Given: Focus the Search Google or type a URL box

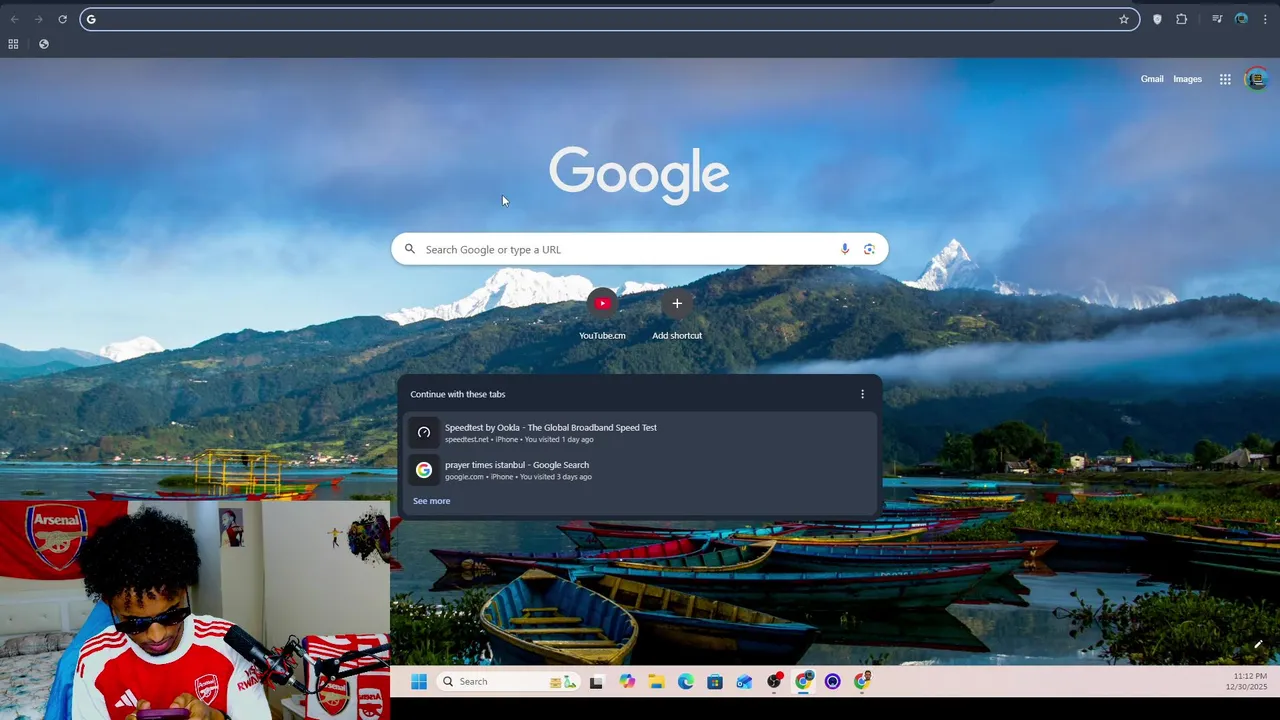Looking at the screenshot, I should [639, 249].
